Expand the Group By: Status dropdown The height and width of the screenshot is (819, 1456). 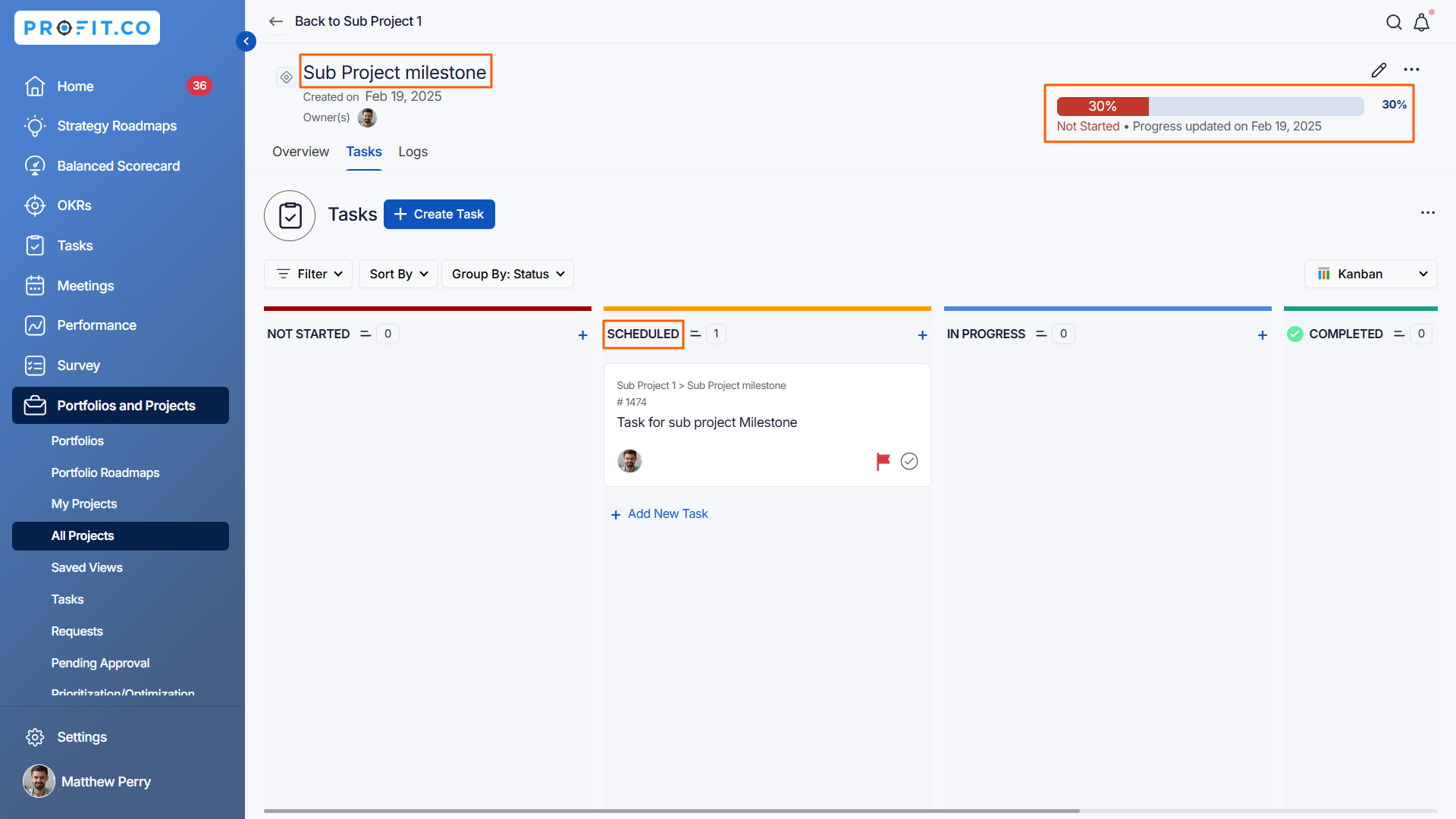coord(507,274)
